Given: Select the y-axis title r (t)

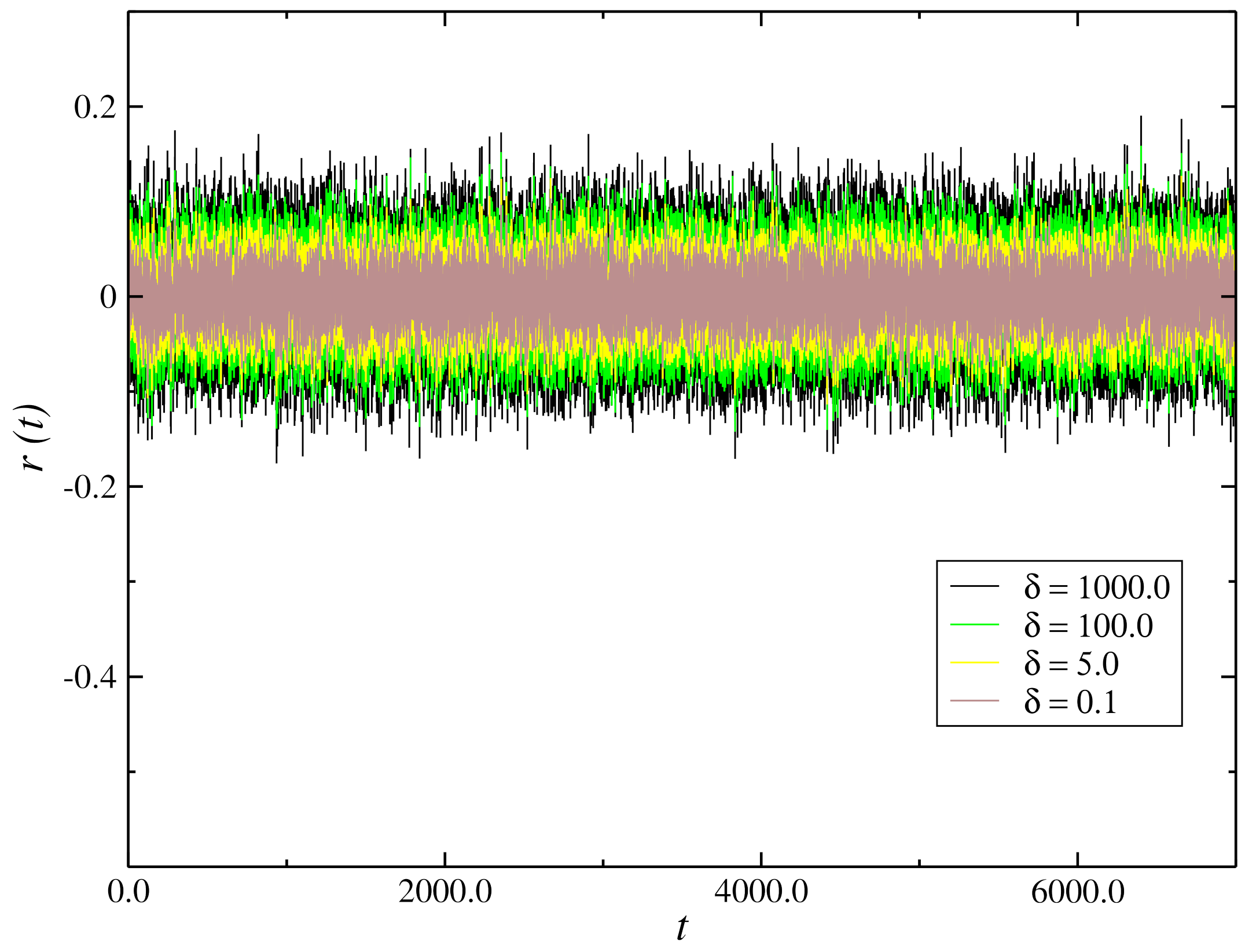Looking at the screenshot, I should pyautogui.click(x=35, y=437).
